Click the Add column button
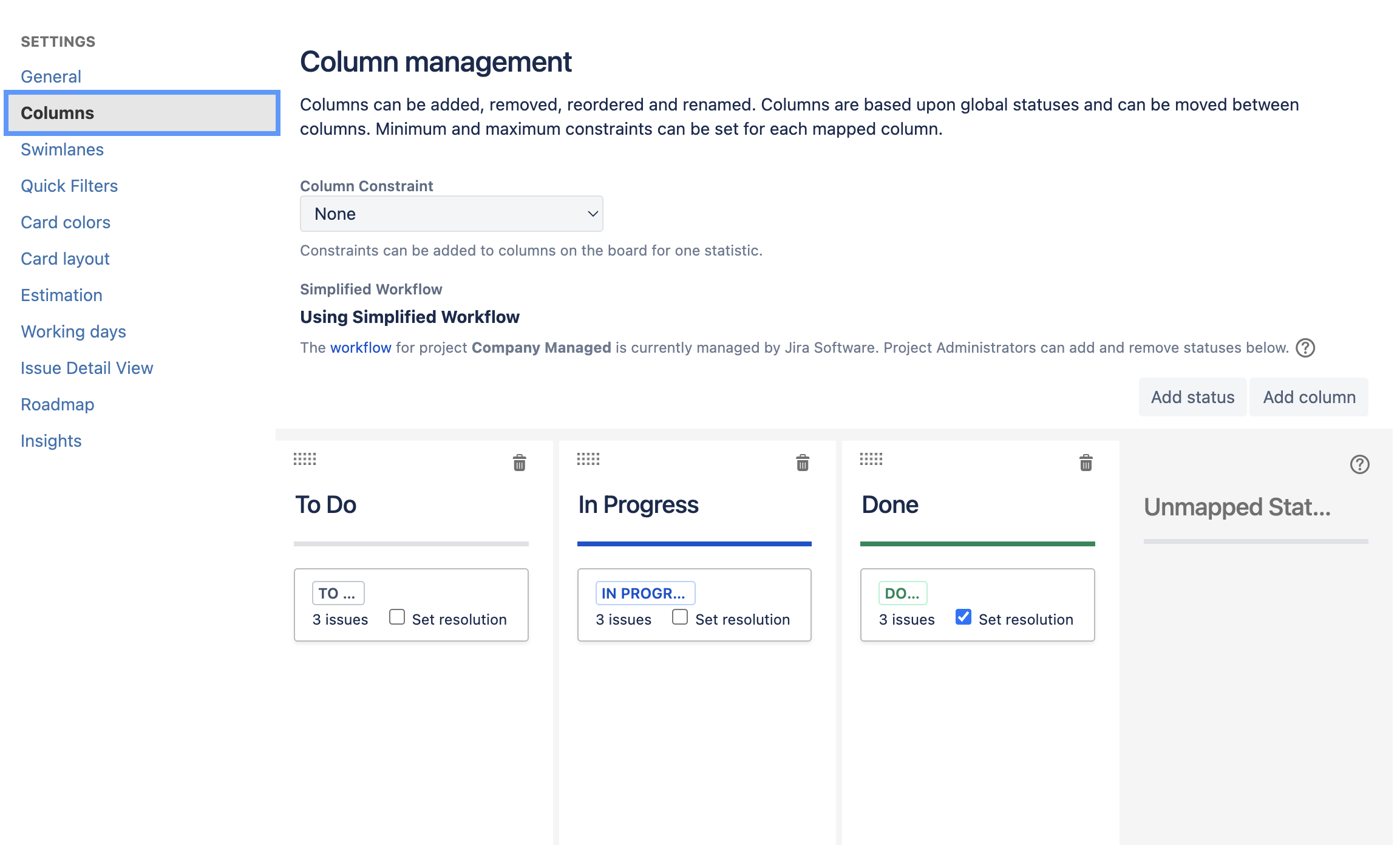 coord(1309,397)
